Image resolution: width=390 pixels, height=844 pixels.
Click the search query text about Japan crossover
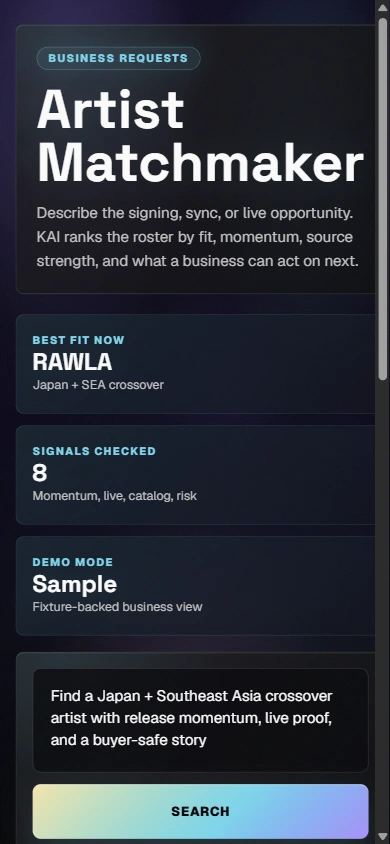click(x=192, y=718)
